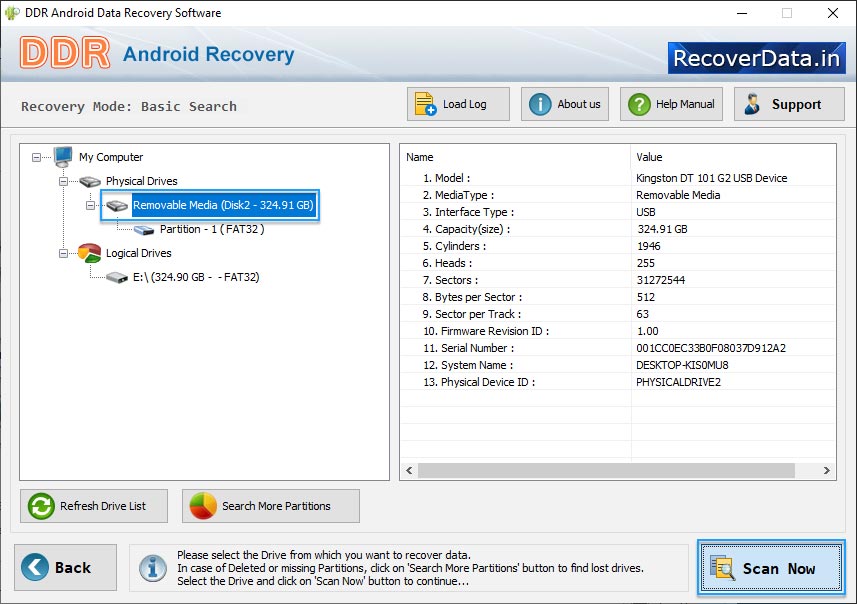Select the '4. Capacity(size) :' row
This screenshot has width=857, height=604.
pos(618,228)
